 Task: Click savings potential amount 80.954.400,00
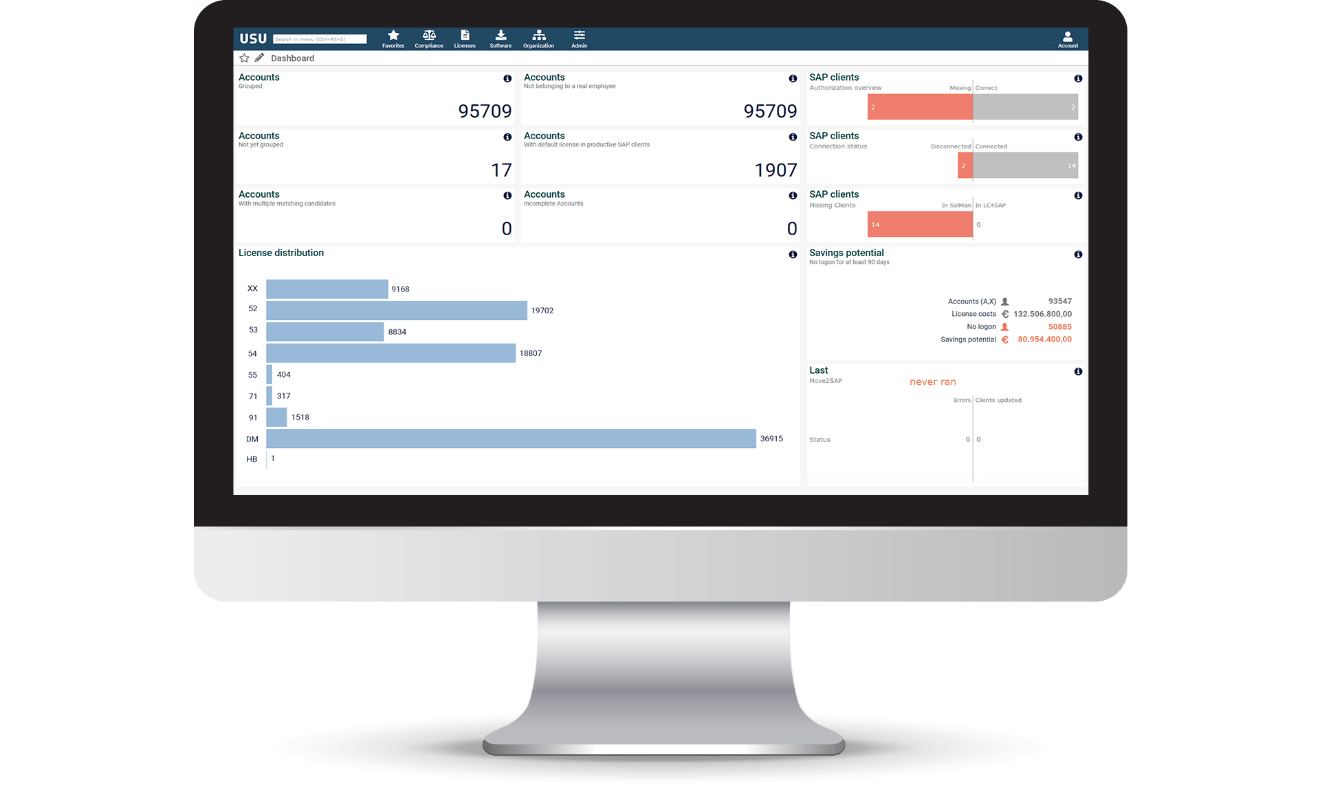[x=1045, y=339]
